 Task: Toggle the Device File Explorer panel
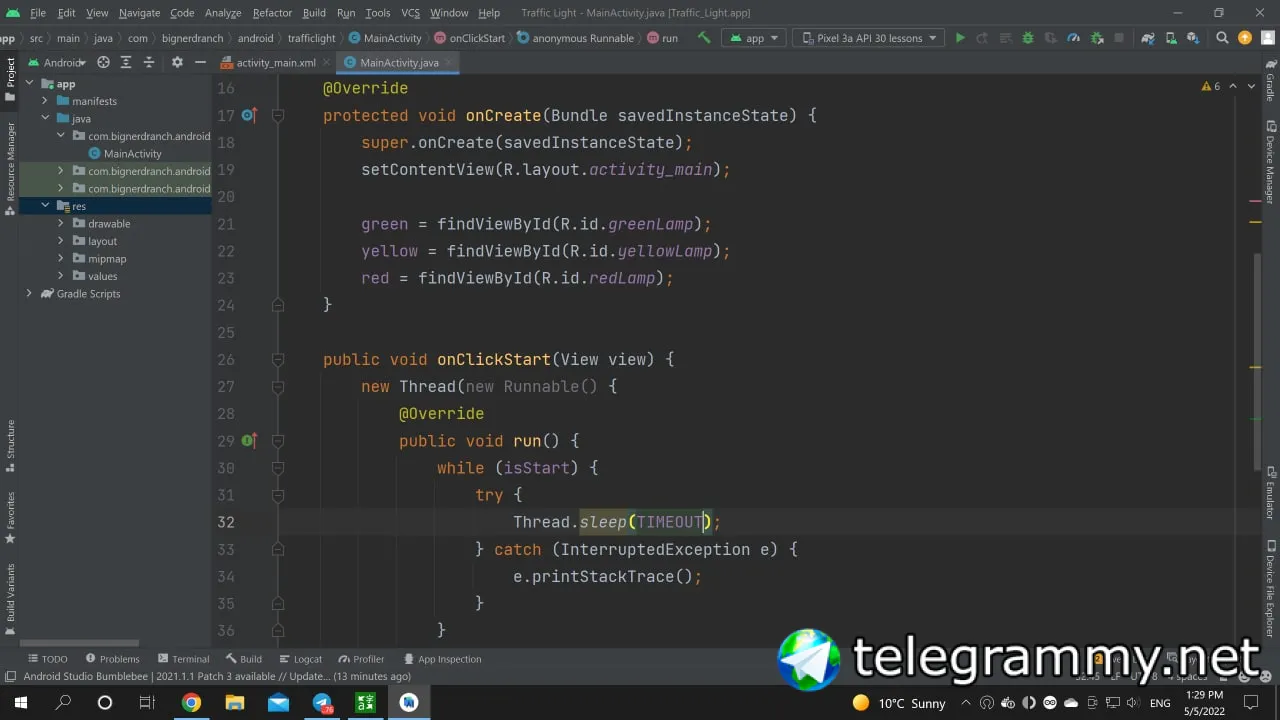point(1270,587)
